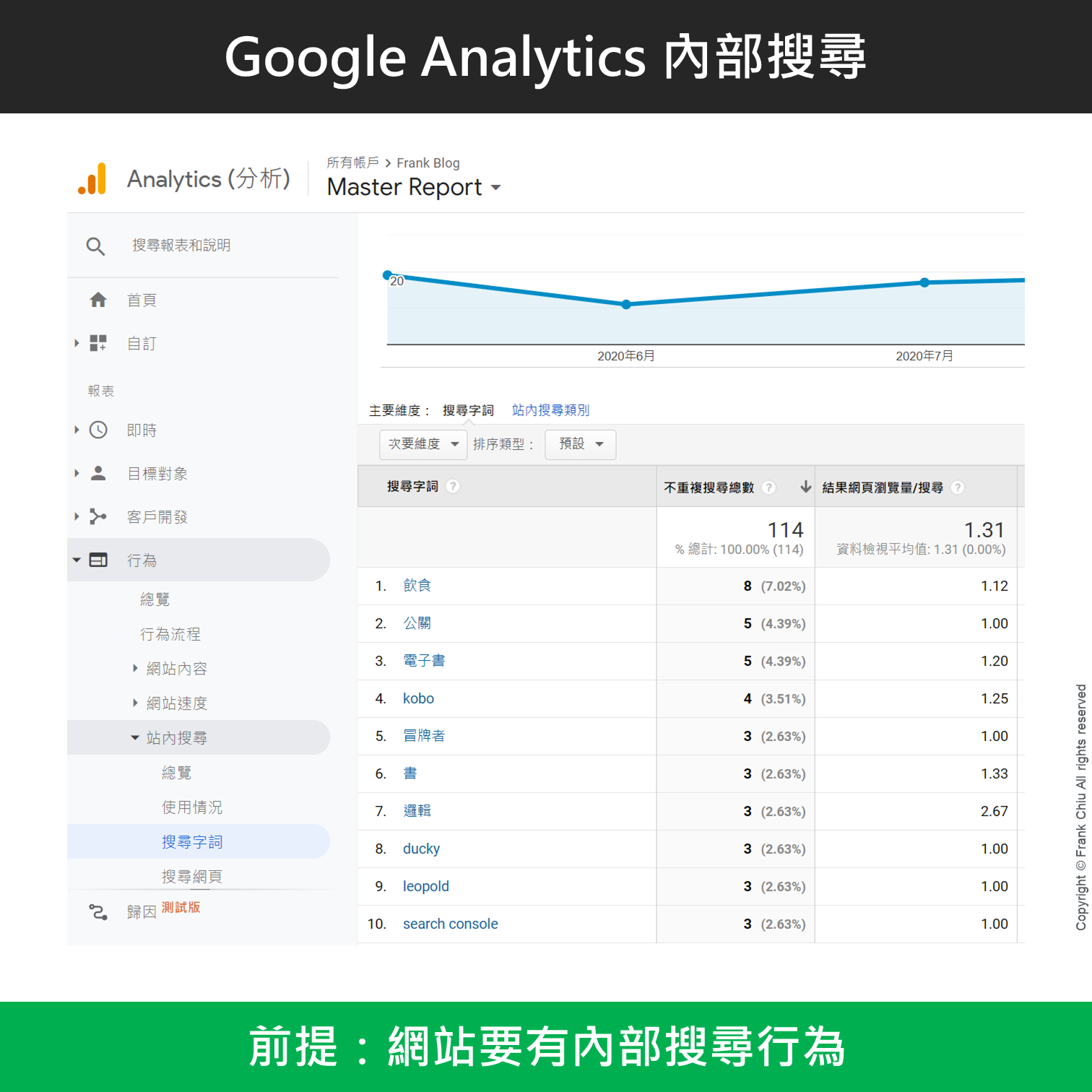
Task: Open 使用情況 under 站內搜尋
Action: (x=191, y=807)
